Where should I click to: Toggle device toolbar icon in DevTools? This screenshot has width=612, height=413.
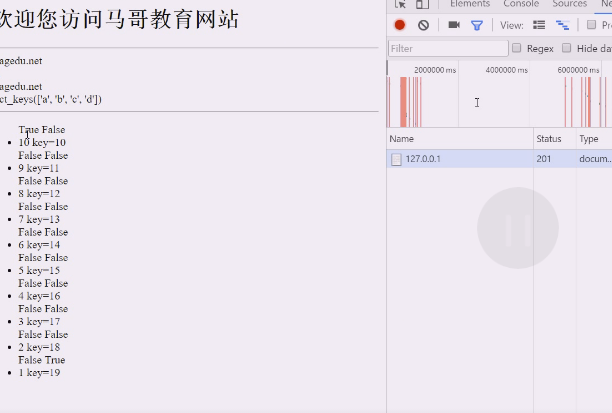tap(422, 4)
